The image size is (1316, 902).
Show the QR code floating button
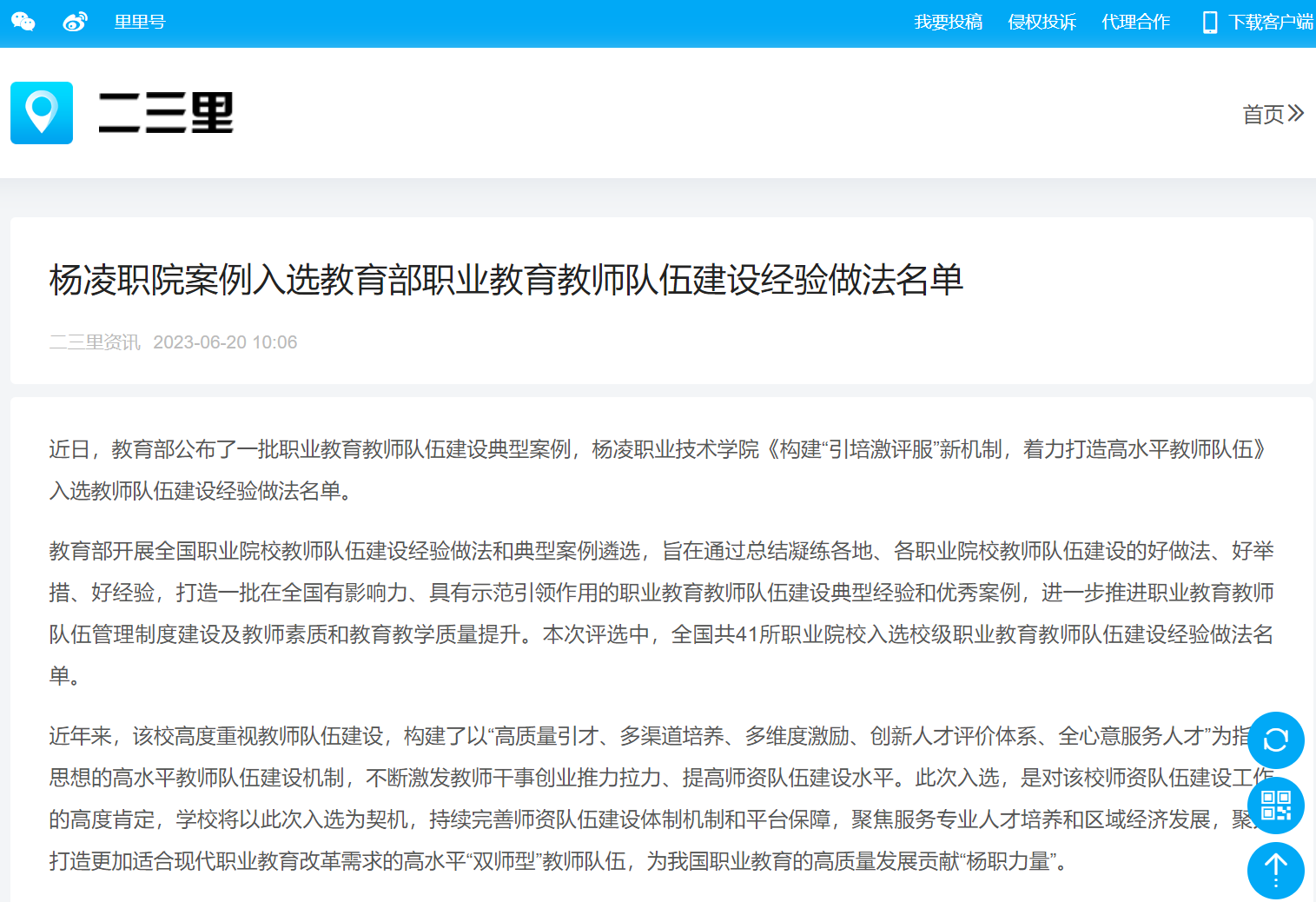pyautogui.click(x=1275, y=806)
